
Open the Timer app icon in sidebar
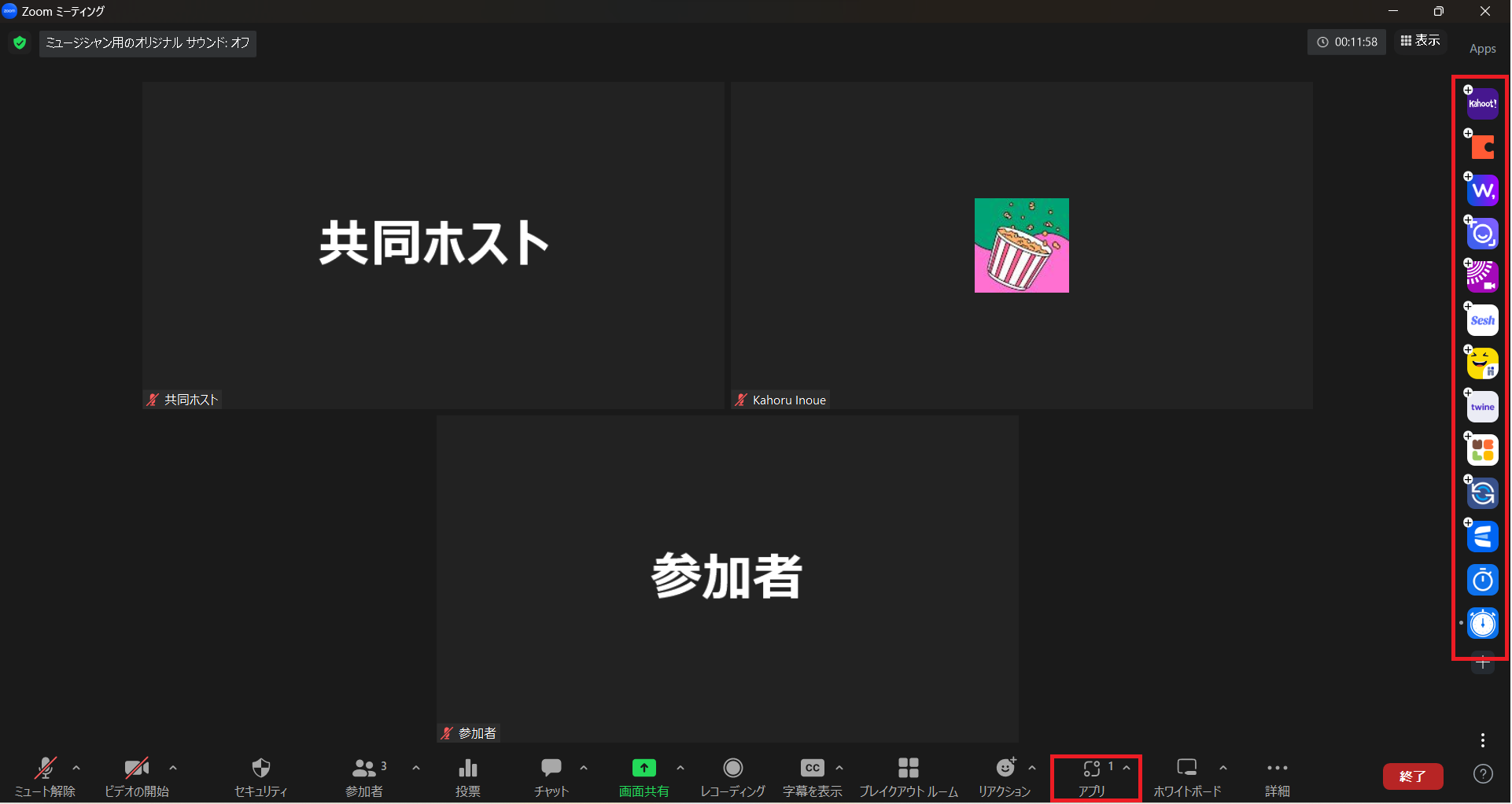click(1482, 581)
